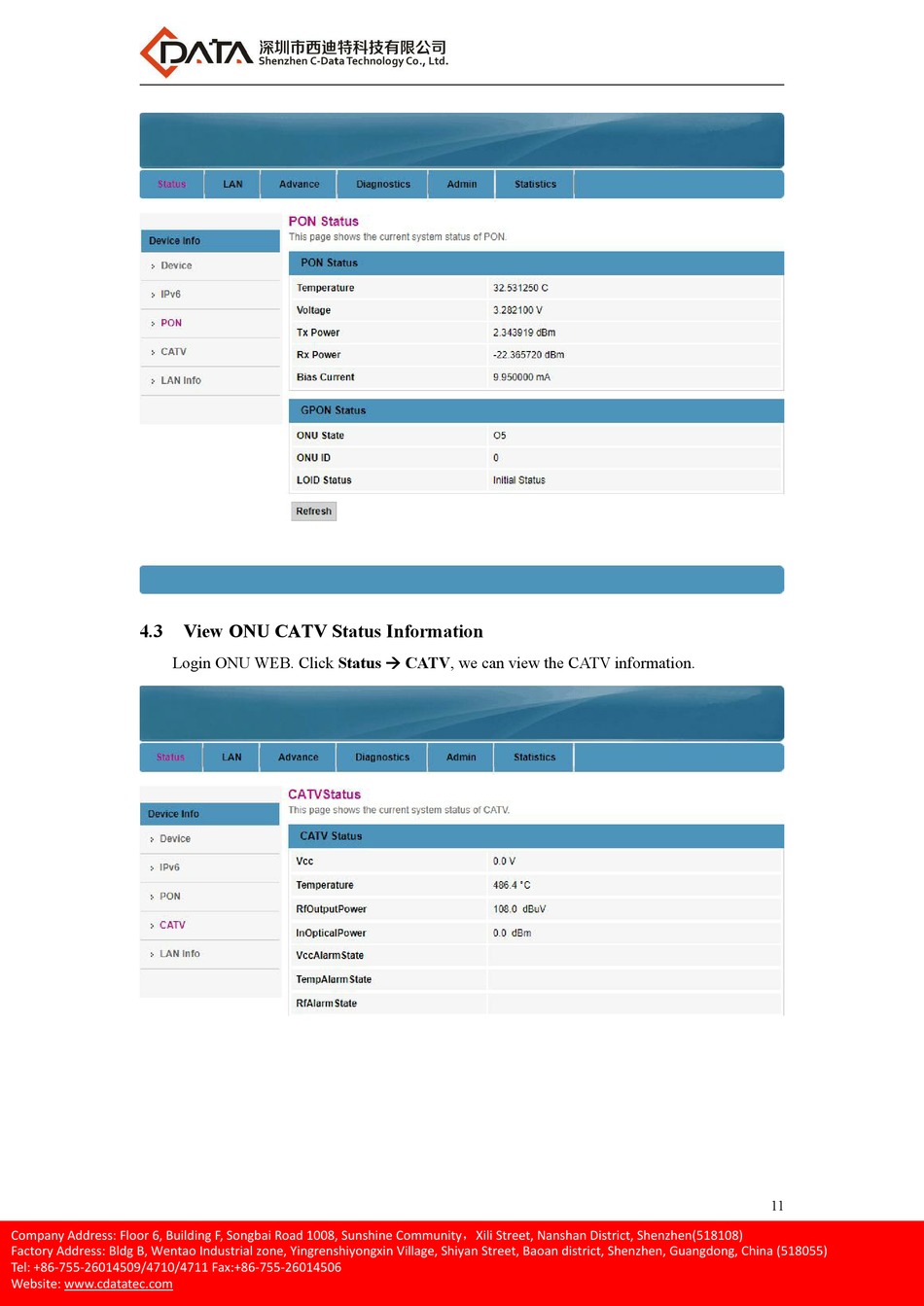Switch to Admin tab in PON Status screenshot

coord(462,184)
